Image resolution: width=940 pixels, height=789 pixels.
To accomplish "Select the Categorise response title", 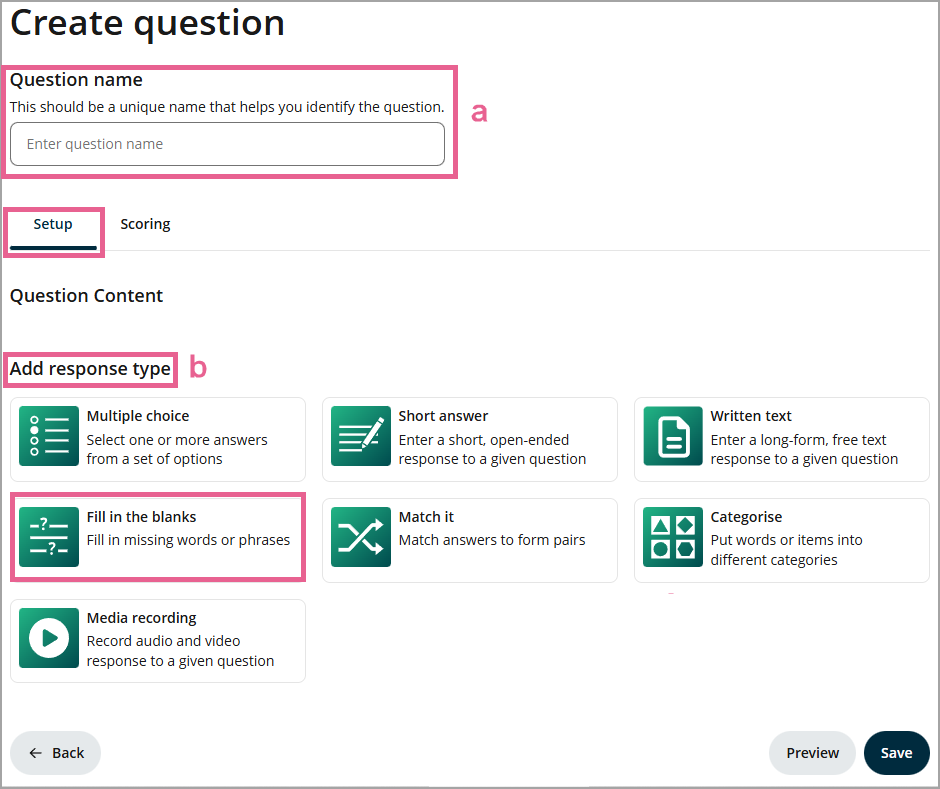I will click(746, 517).
